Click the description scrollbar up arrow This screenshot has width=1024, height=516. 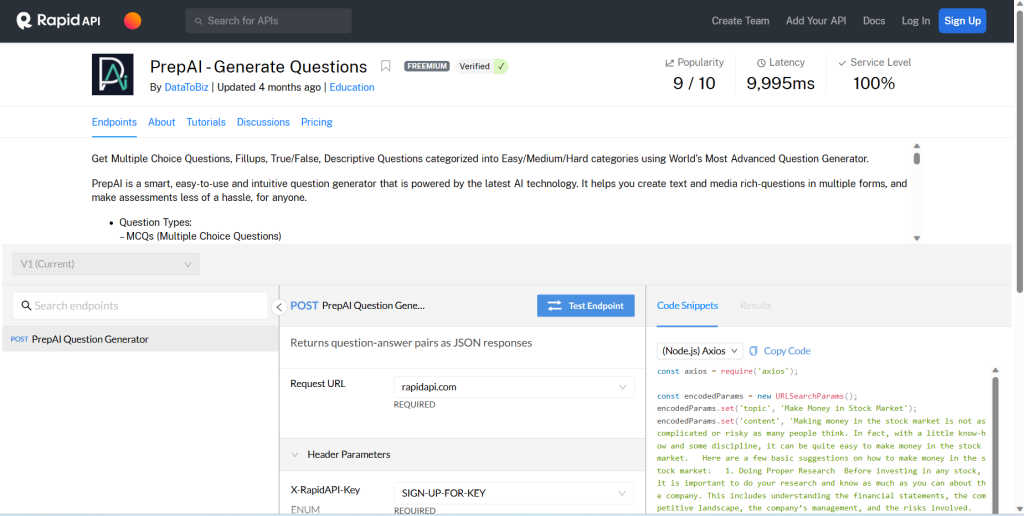coord(917,146)
